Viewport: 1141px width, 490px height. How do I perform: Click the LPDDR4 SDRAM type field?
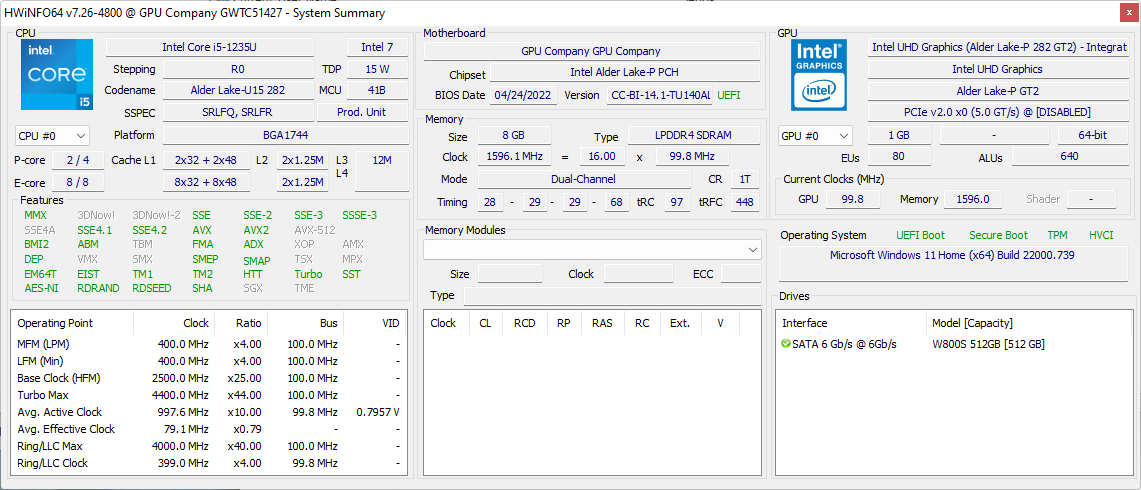[693, 136]
